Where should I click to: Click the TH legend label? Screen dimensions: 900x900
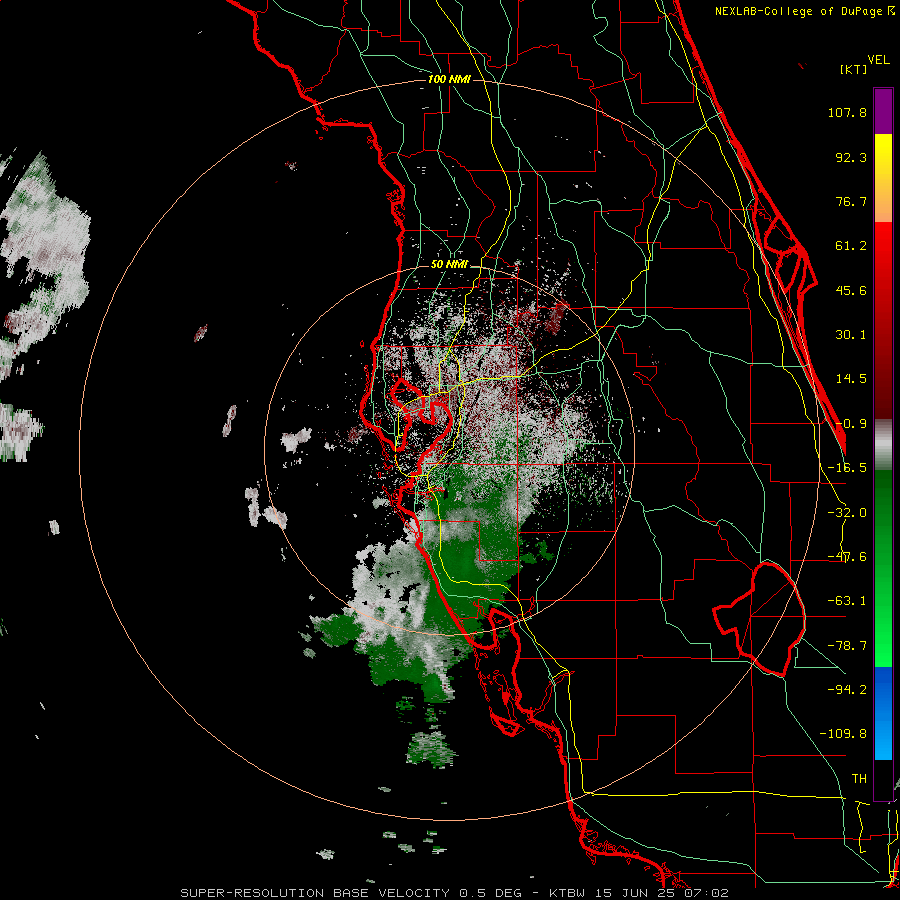click(x=859, y=778)
